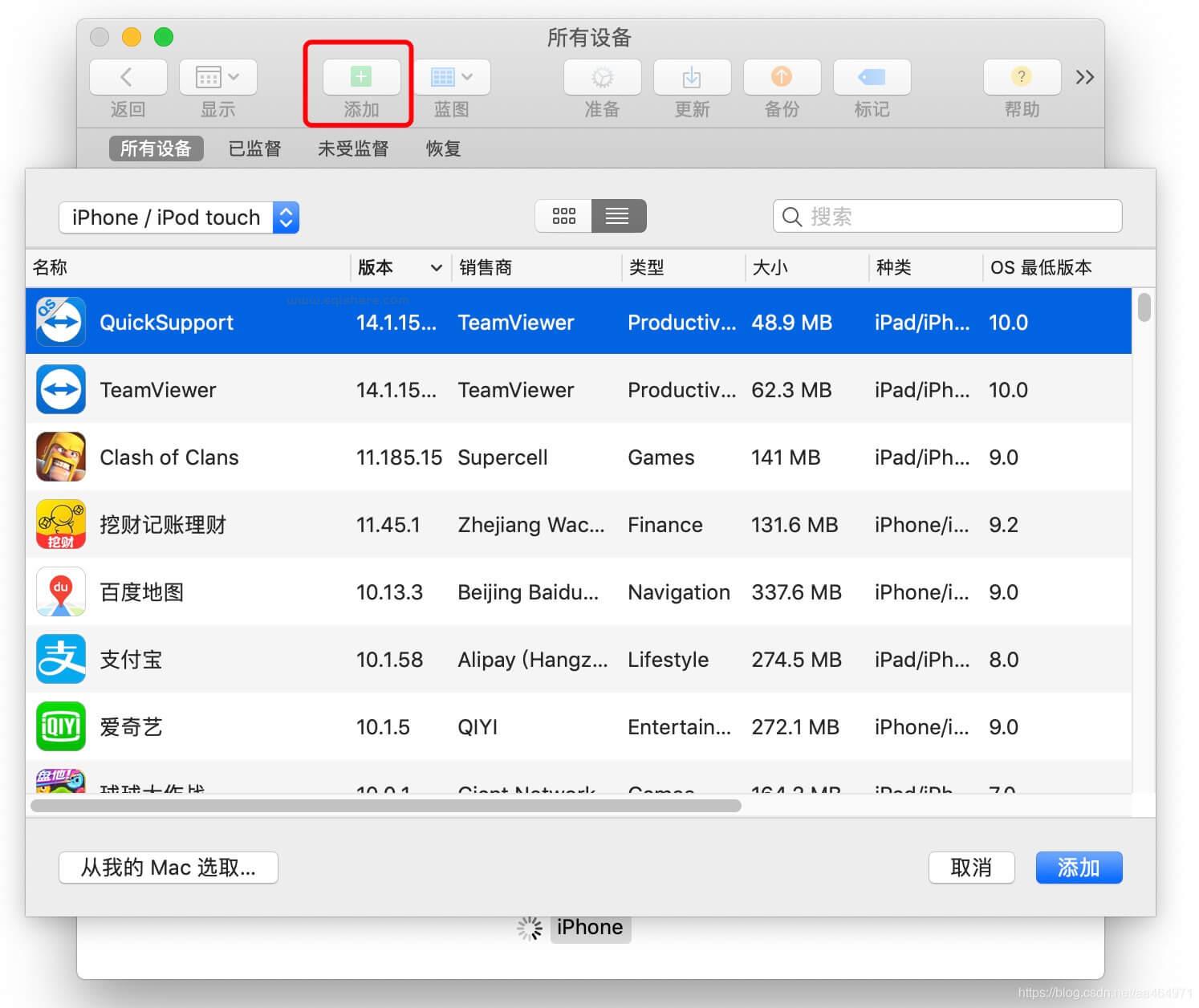This screenshot has width=1199, height=1008.
Task: Open 帮助 via the question mark icon
Action: coord(1021,77)
